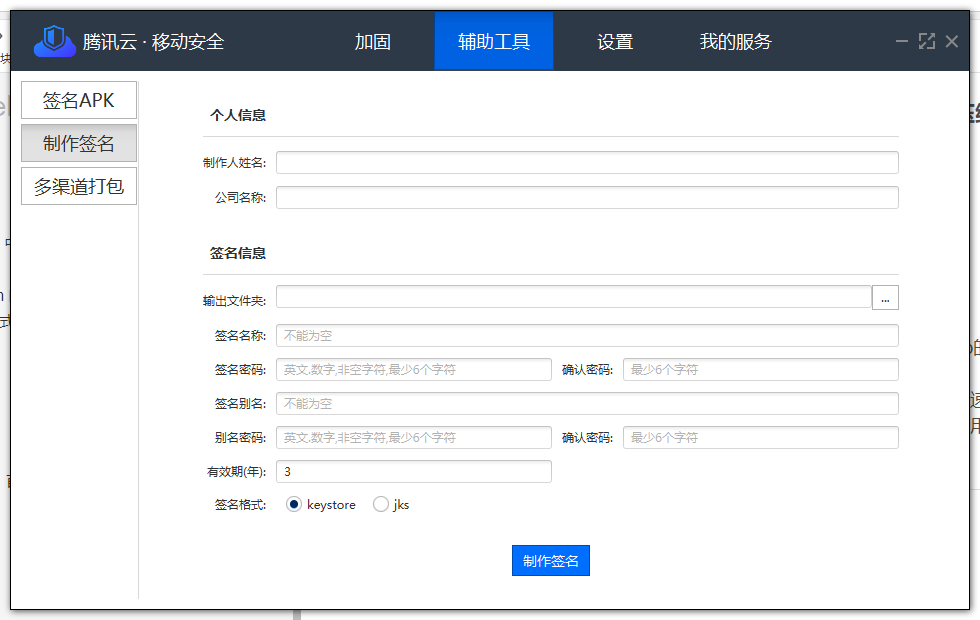980x620 pixels.
Task: Click the 有效期(年) field showing 3
Action: [414, 471]
